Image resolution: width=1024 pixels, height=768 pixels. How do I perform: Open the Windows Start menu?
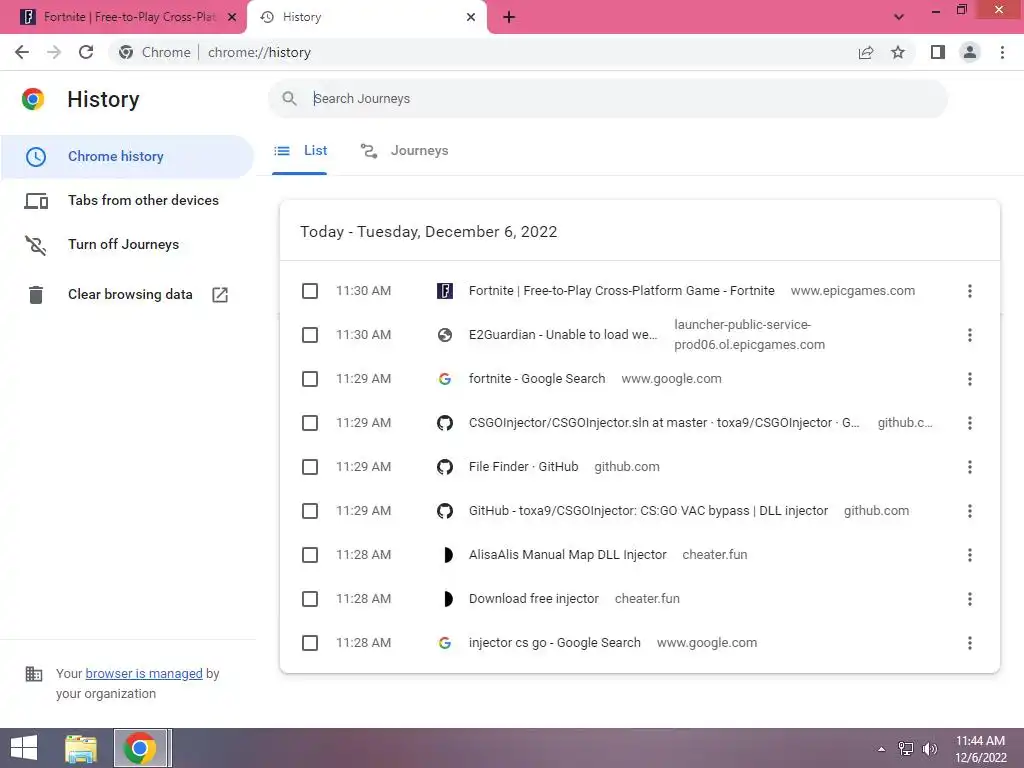tap(24, 748)
